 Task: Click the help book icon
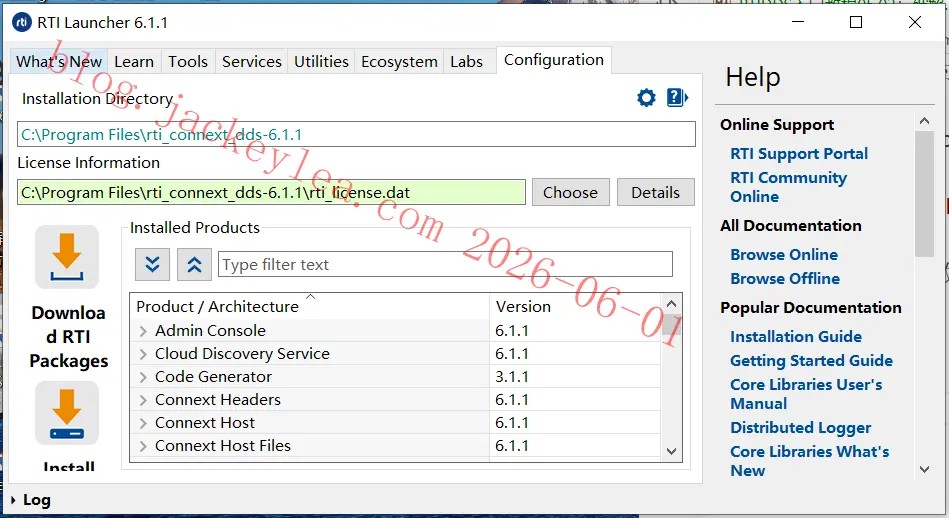click(x=677, y=97)
